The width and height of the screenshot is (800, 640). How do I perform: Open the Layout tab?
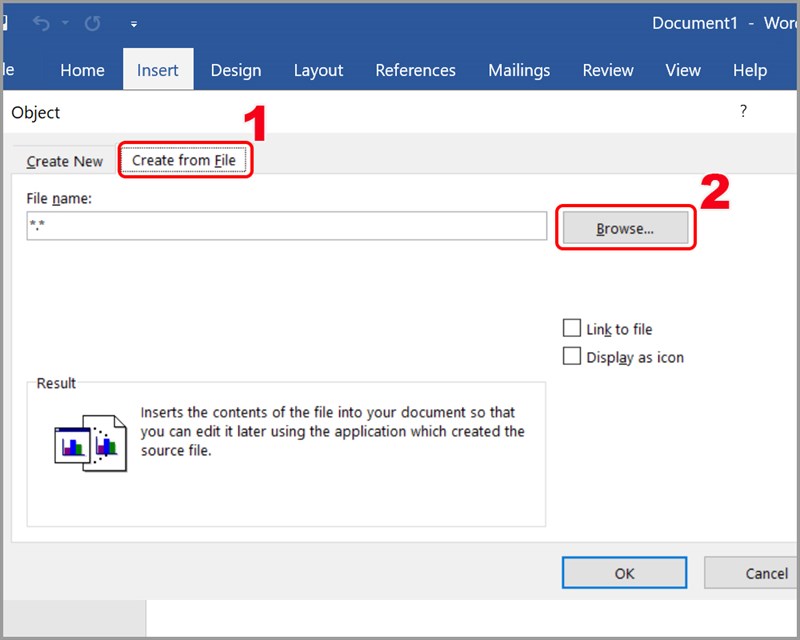[x=318, y=70]
